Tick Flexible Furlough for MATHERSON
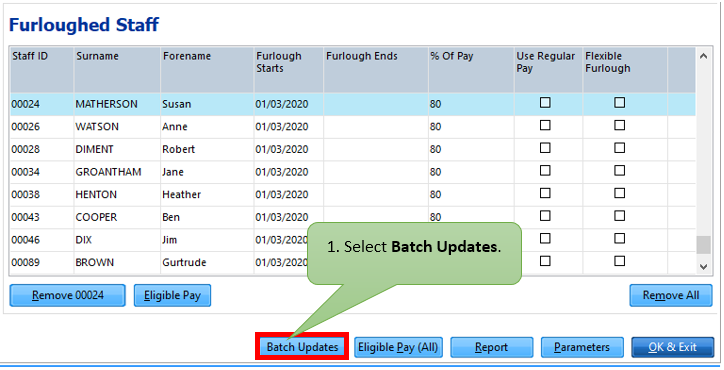Screen dimensions: 724x370 click(x=620, y=103)
